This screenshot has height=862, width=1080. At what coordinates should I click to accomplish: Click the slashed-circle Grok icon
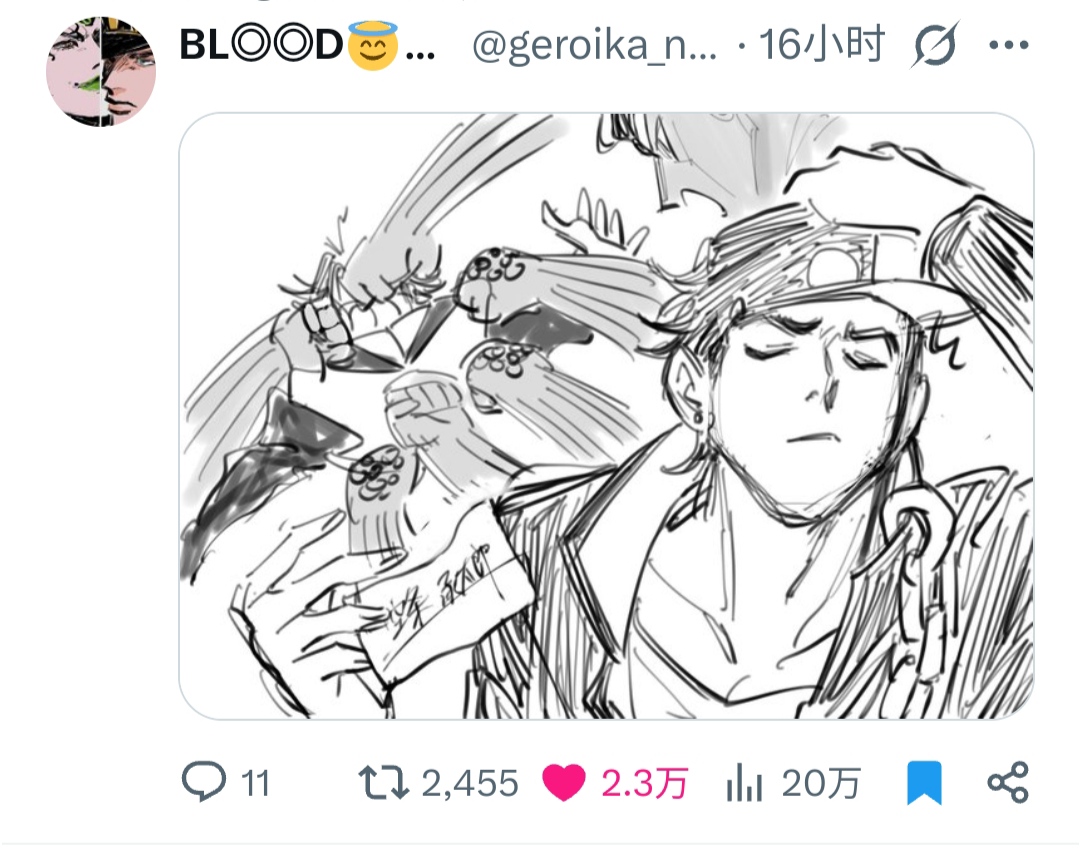coord(934,46)
